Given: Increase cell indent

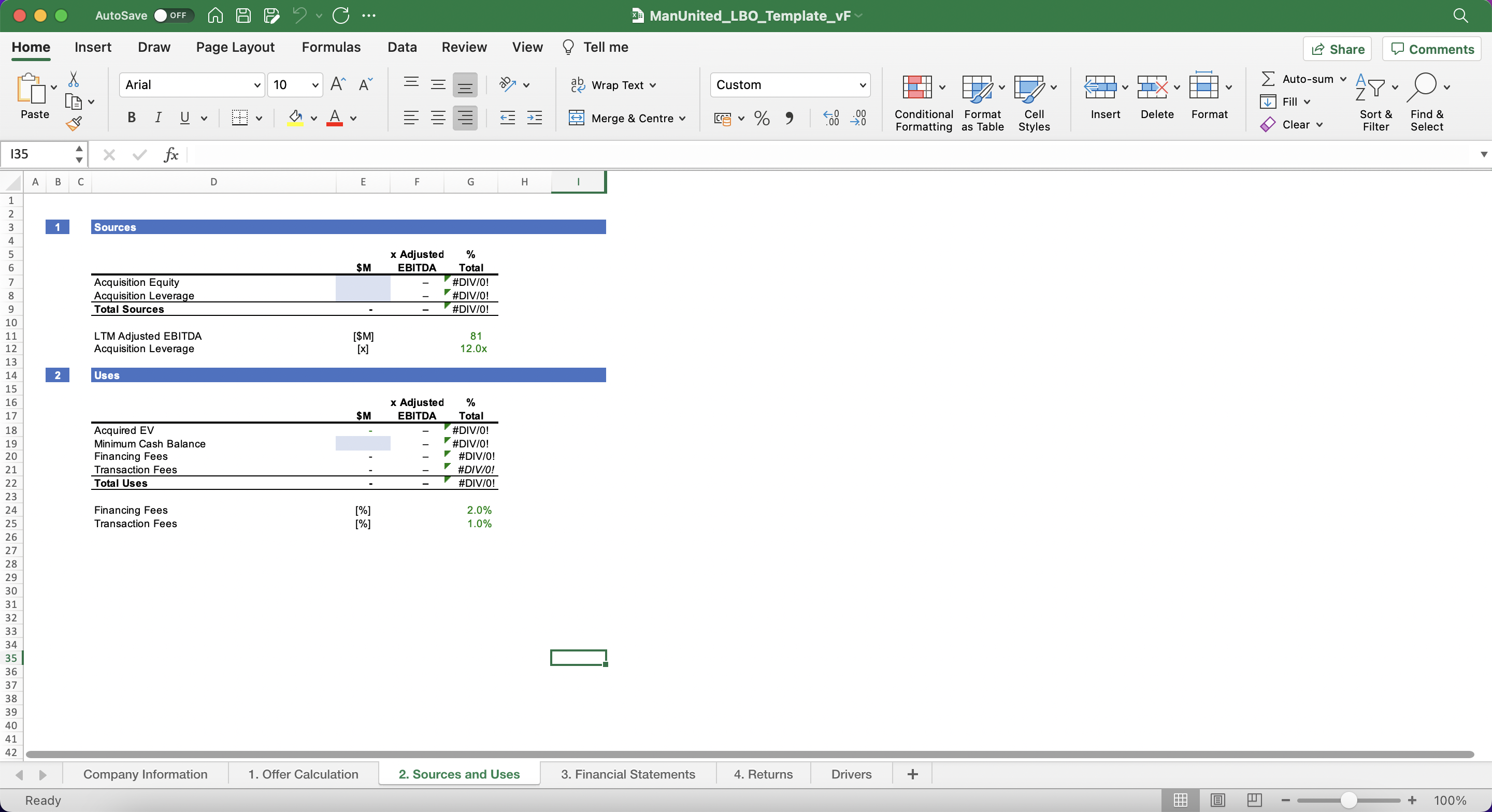Looking at the screenshot, I should (x=534, y=118).
